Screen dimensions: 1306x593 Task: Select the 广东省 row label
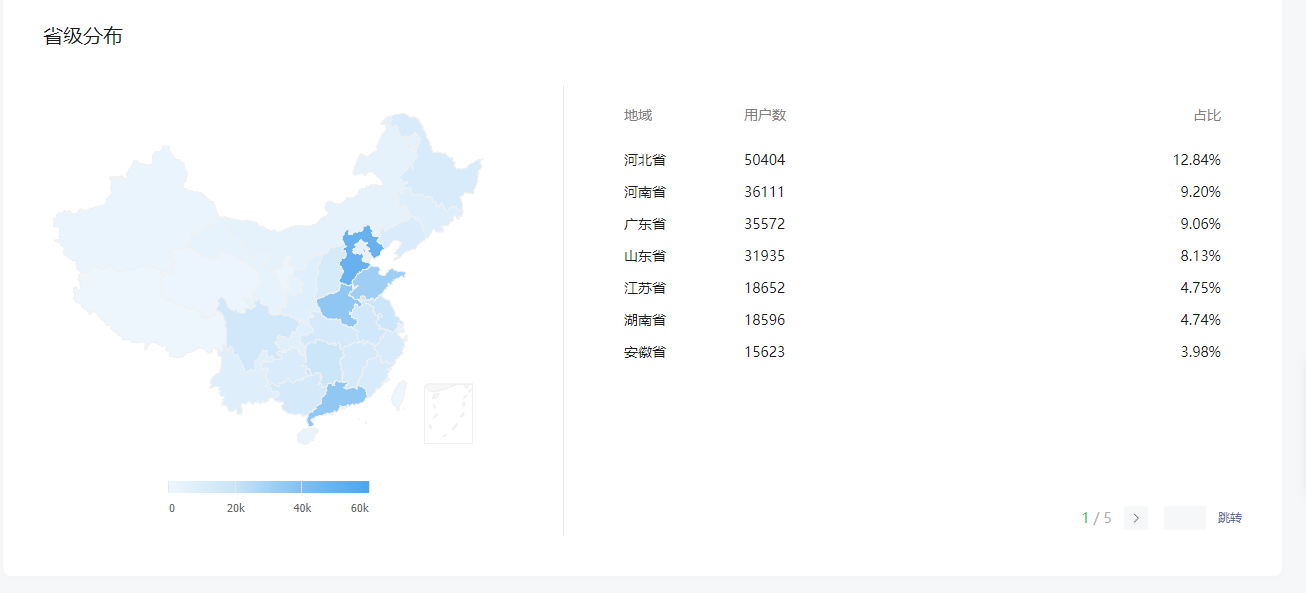coord(645,224)
